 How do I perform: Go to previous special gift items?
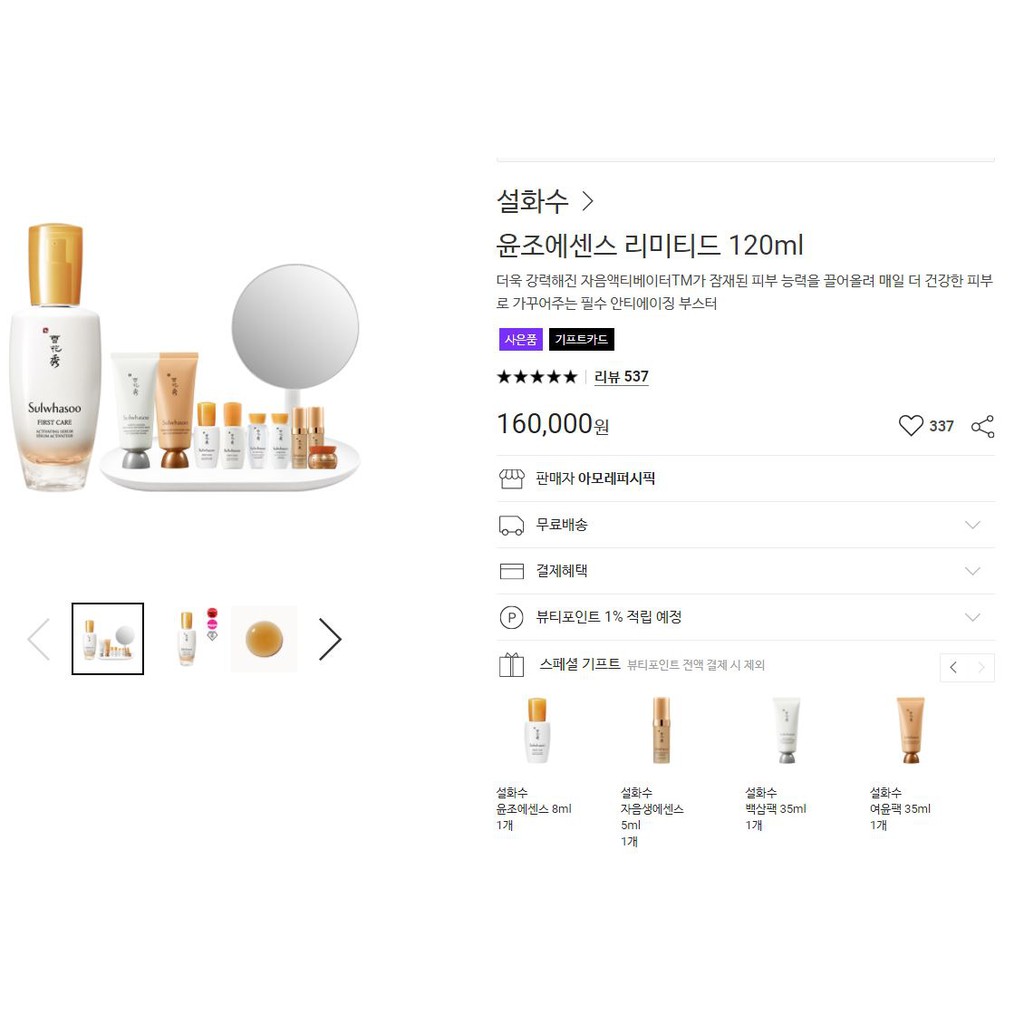coord(953,667)
